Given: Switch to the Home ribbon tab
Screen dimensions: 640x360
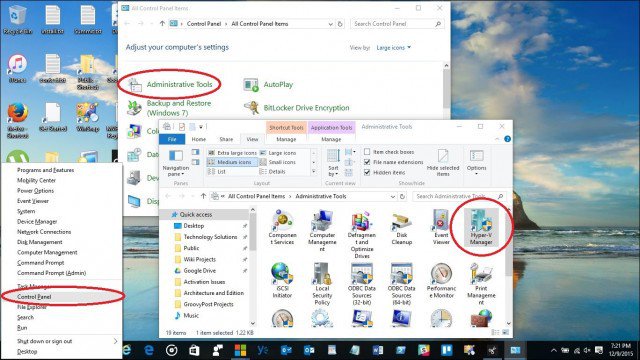Looking at the screenshot, I should click(x=199, y=139).
